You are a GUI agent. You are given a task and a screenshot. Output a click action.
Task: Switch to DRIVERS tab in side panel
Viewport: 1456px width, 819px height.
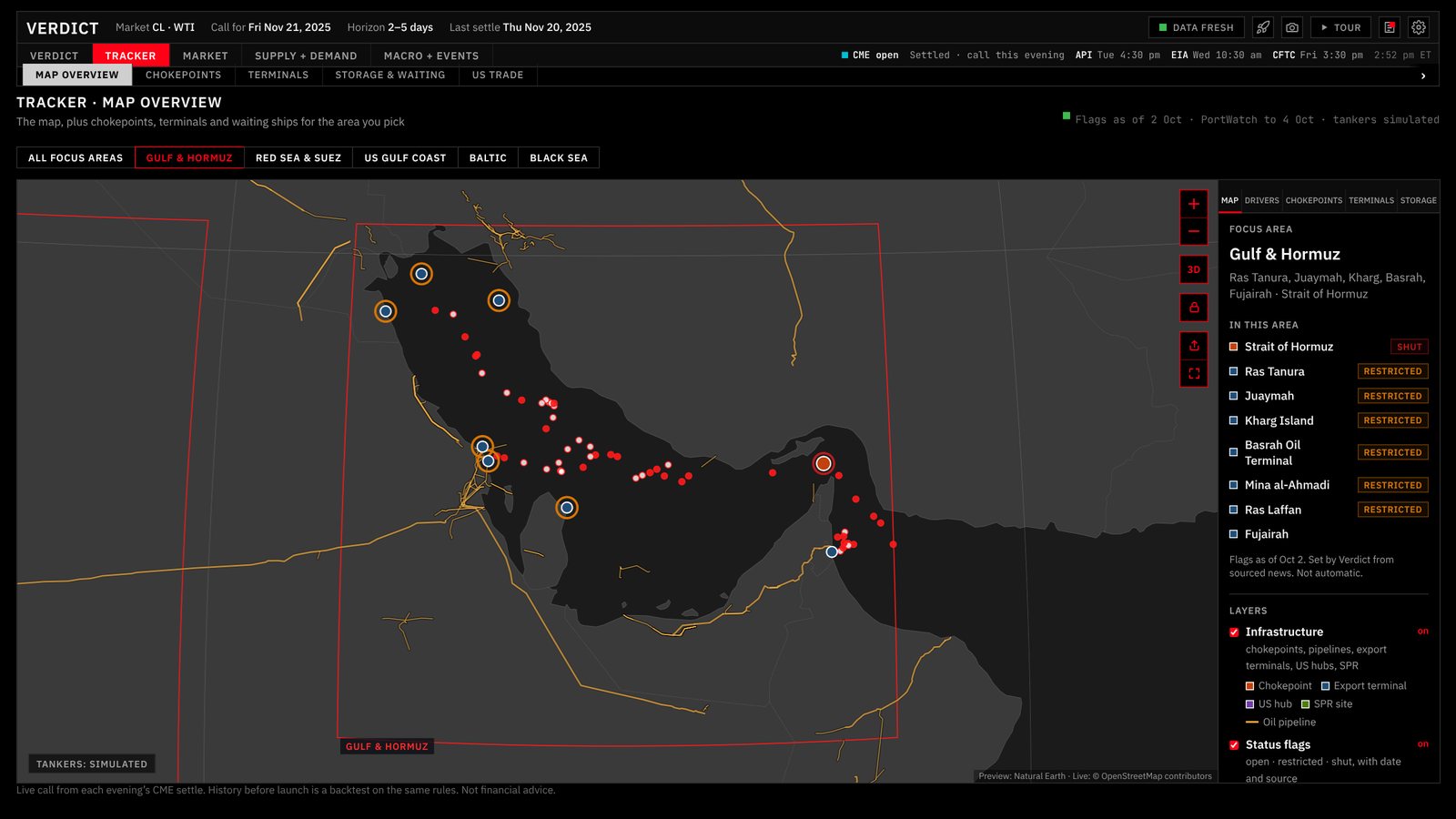click(x=1261, y=200)
